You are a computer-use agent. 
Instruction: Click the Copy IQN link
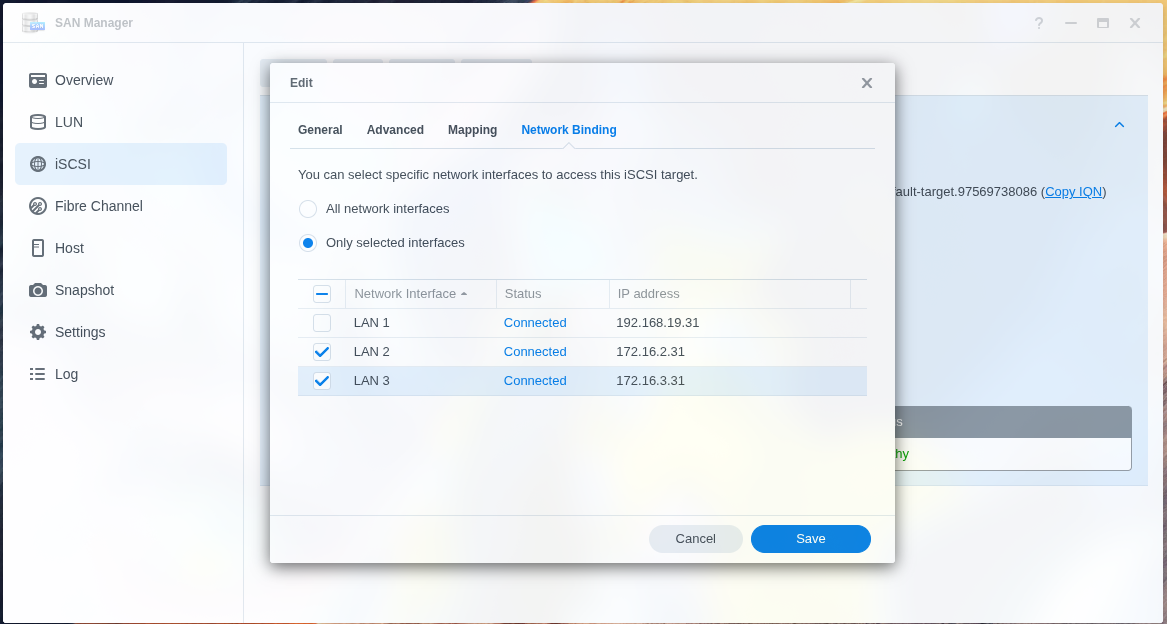pyautogui.click(x=1073, y=192)
